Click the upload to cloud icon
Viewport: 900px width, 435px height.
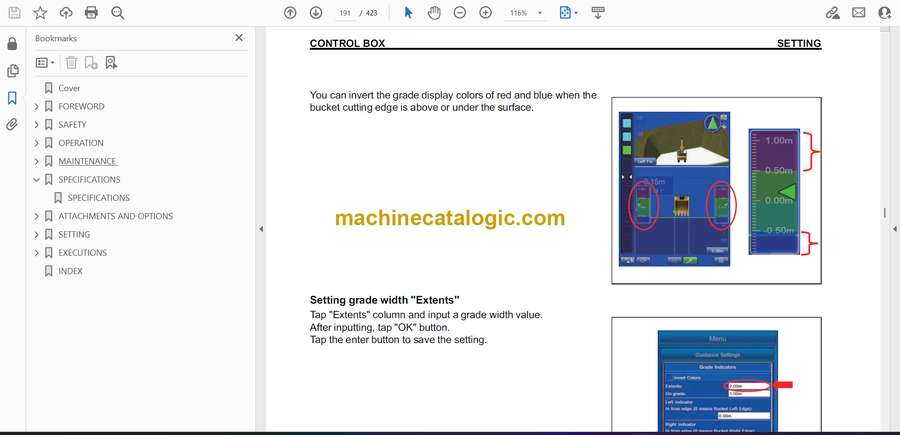pyautogui.click(x=66, y=13)
